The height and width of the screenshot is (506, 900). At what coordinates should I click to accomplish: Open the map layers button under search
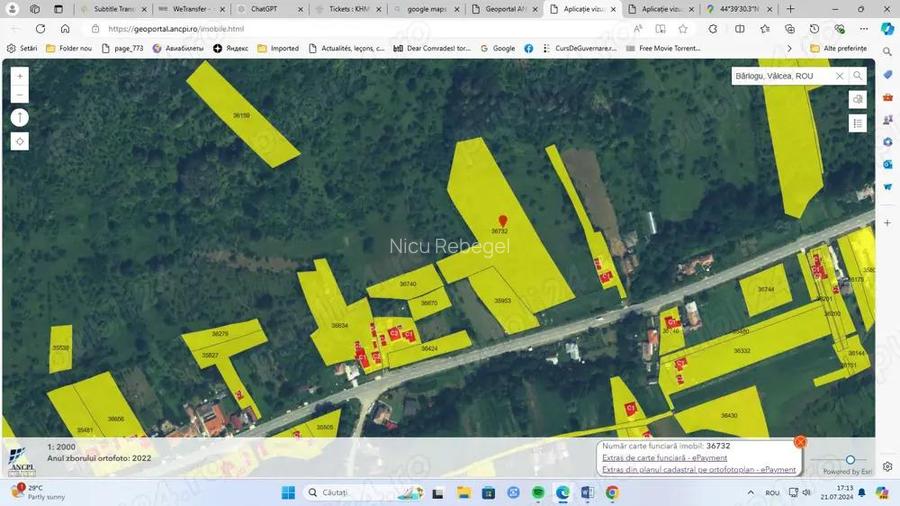pos(857,100)
